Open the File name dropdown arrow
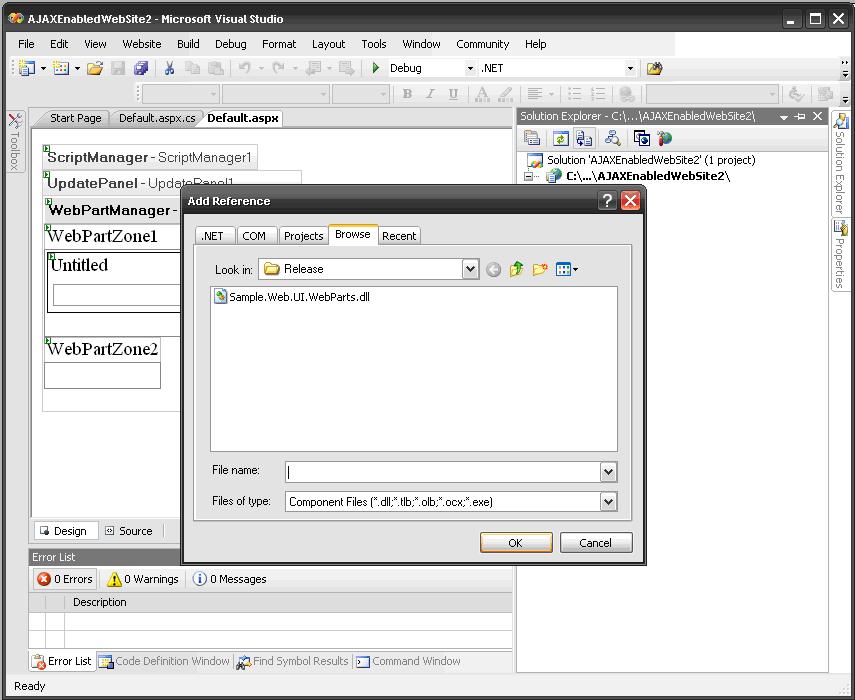This screenshot has height=700, width=855. click(x=609, y=472)
